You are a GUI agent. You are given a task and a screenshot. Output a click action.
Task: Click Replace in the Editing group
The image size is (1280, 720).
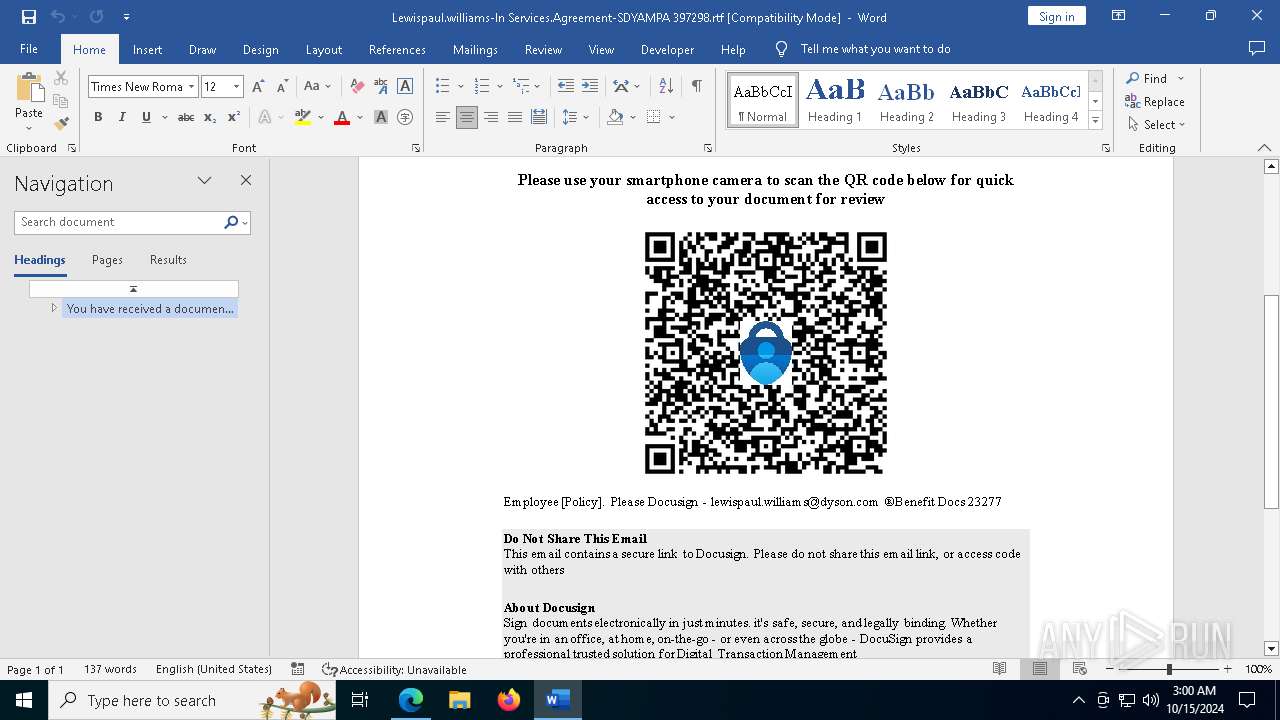[1155, 101]
